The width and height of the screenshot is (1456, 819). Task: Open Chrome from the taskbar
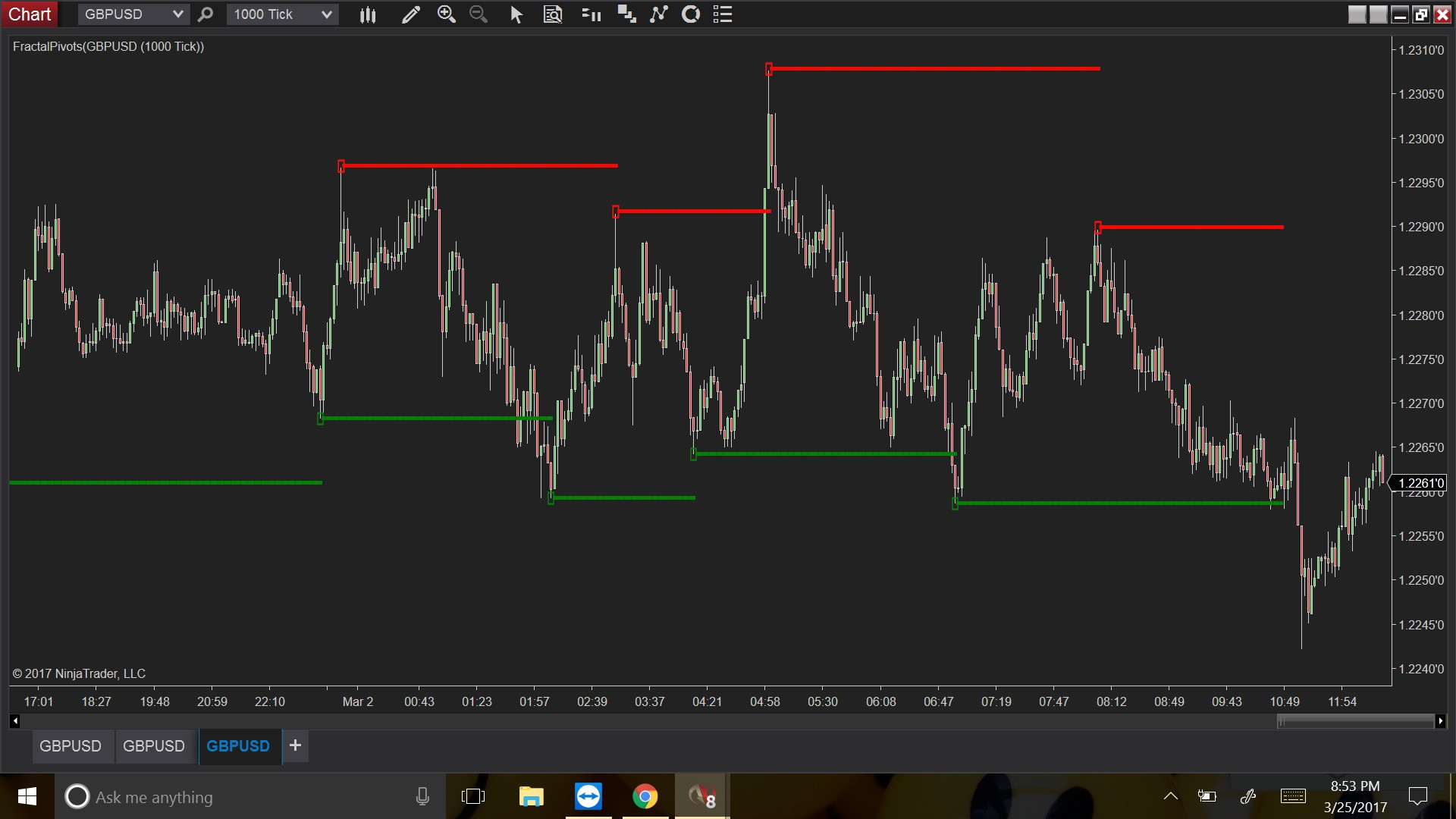tap(645, 797)
